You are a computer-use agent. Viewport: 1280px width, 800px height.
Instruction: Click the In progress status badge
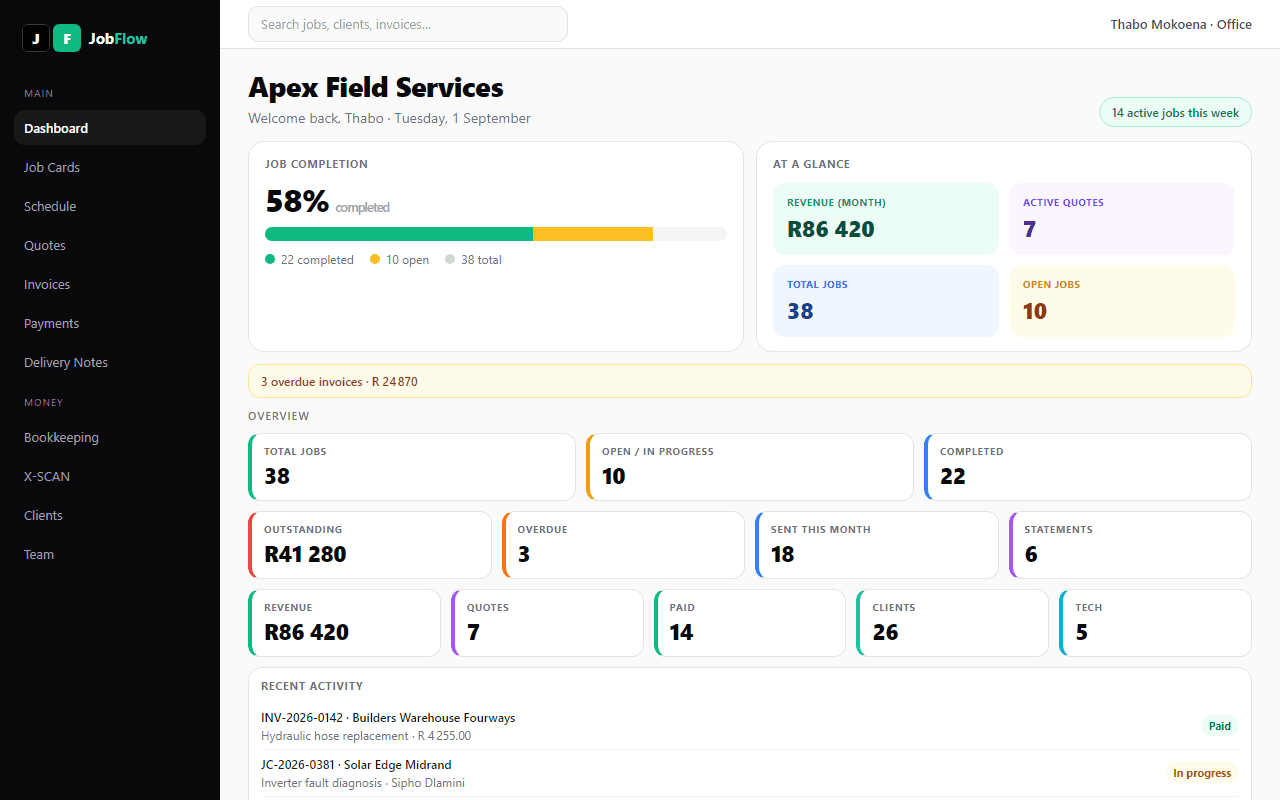1202,773
